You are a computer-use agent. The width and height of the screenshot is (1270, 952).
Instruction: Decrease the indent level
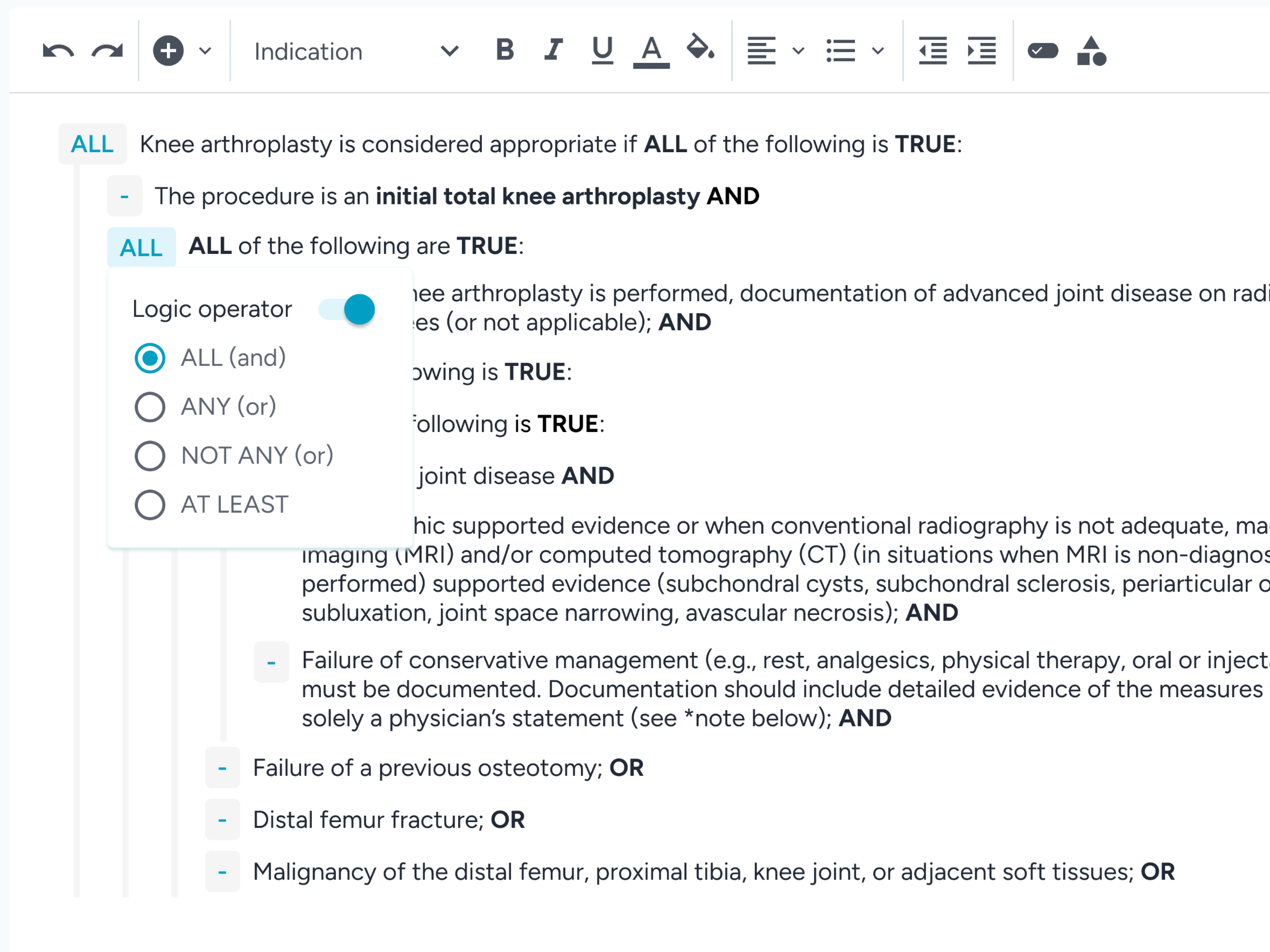933,51
